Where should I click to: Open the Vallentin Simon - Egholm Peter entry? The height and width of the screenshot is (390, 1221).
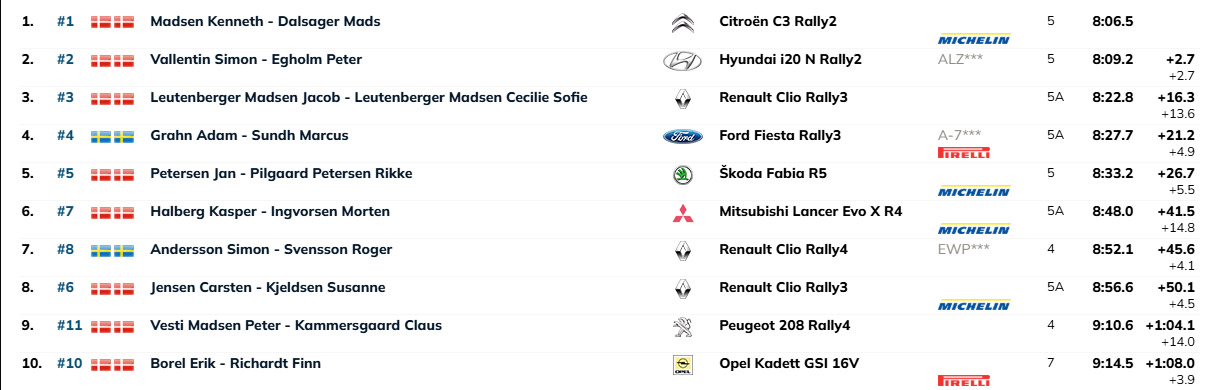(x=255, y=59)
